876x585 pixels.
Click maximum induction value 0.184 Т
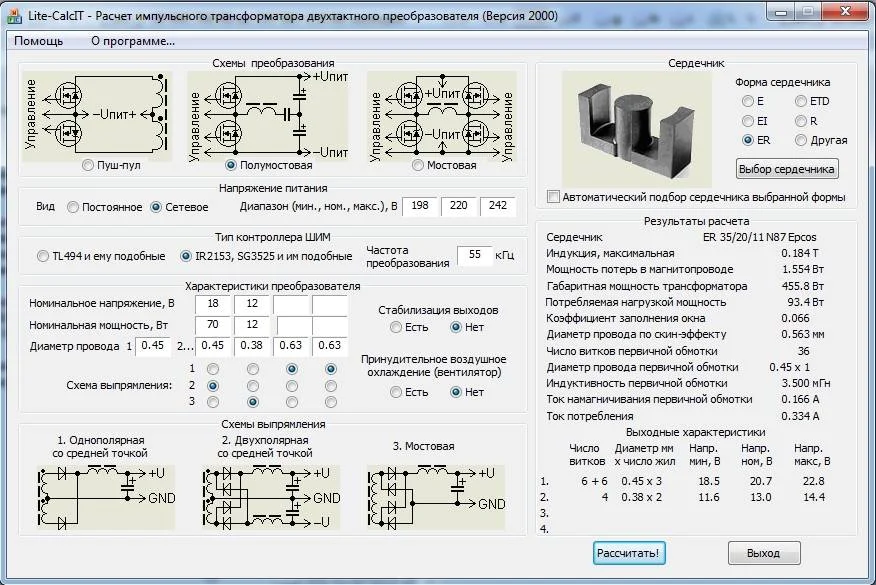pos(800,254)
